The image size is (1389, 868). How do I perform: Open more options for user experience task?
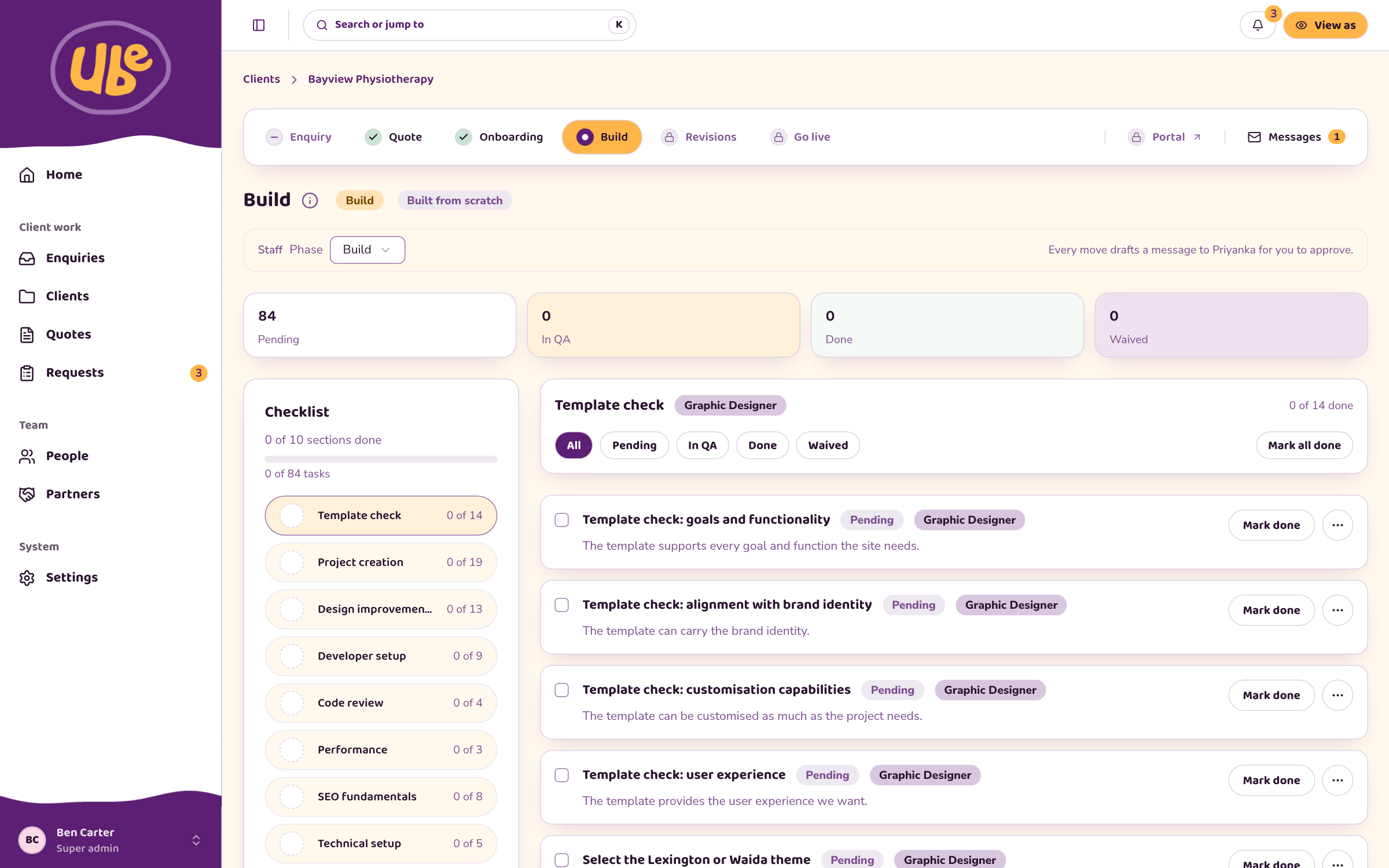[1337, 781]
